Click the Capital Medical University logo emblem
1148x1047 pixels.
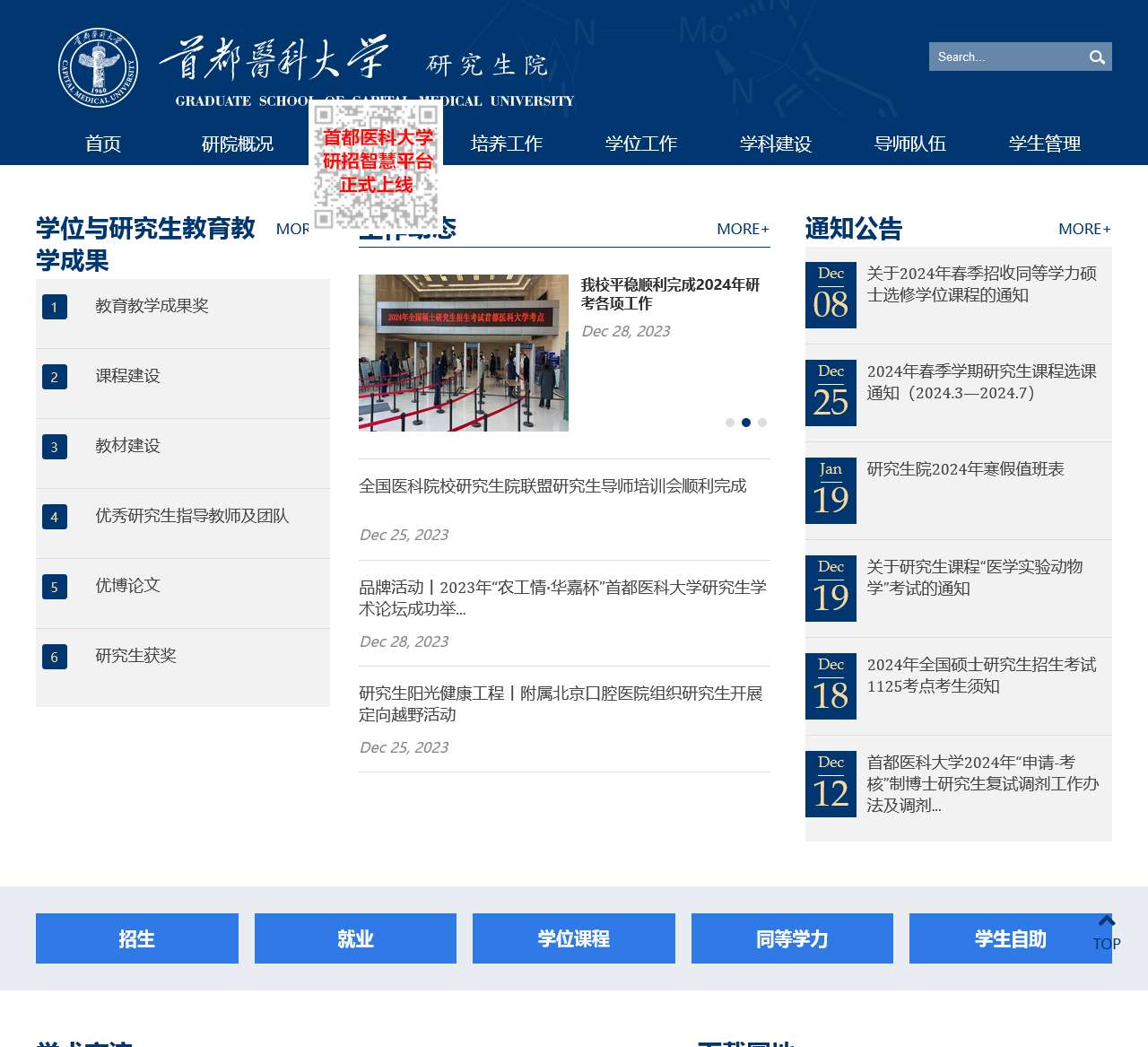point(98,67)
